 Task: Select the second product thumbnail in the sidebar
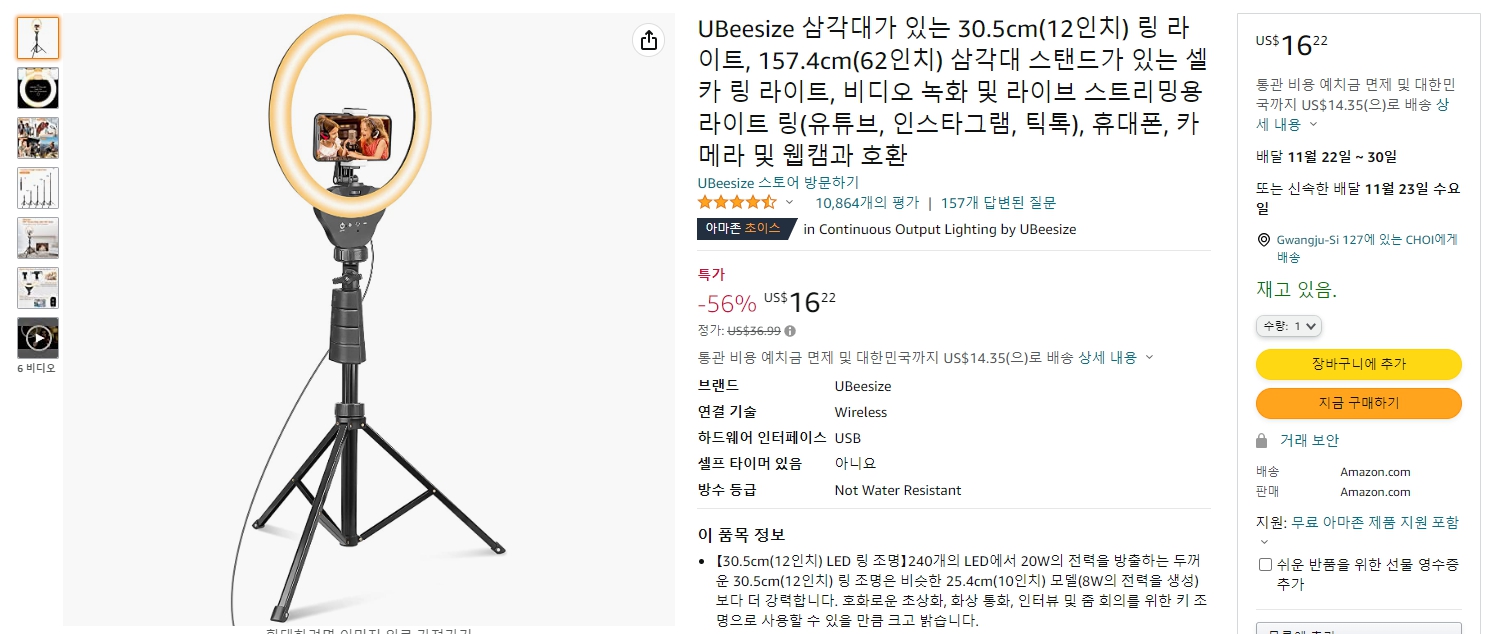[37, 88]
